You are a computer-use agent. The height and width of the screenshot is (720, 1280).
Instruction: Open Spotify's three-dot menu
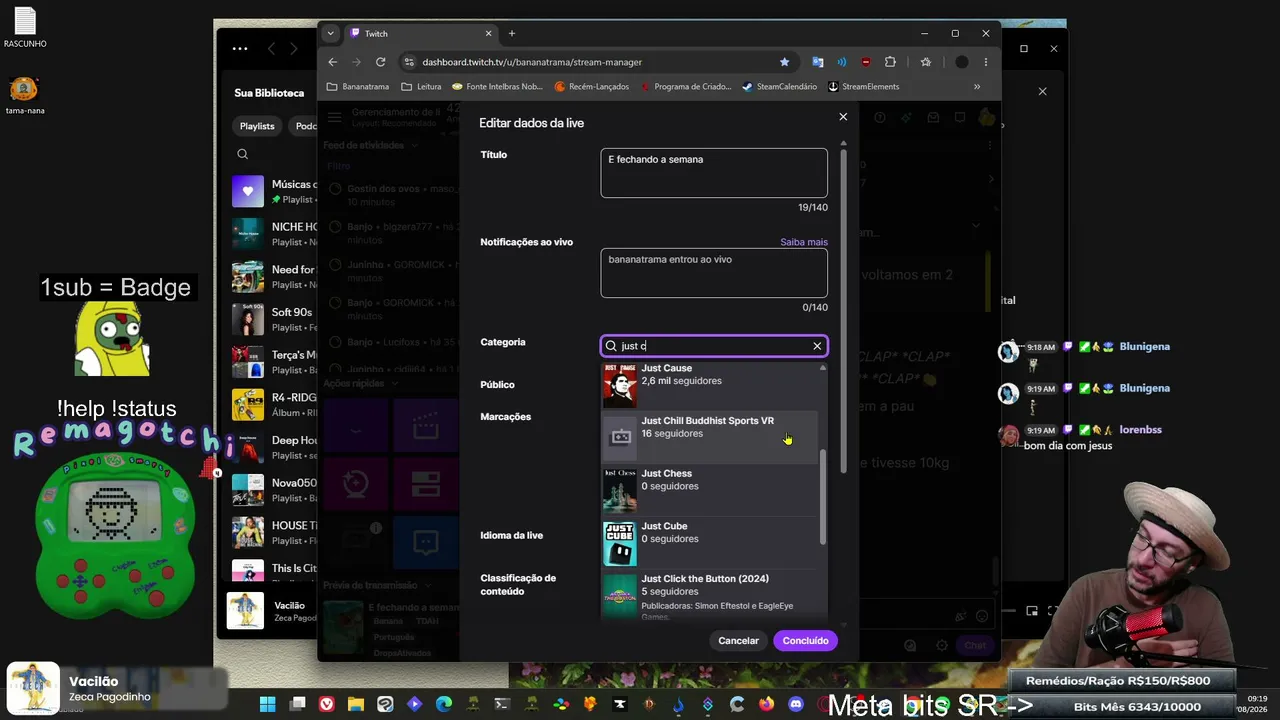pyautogui.click(x=240, y=48)
